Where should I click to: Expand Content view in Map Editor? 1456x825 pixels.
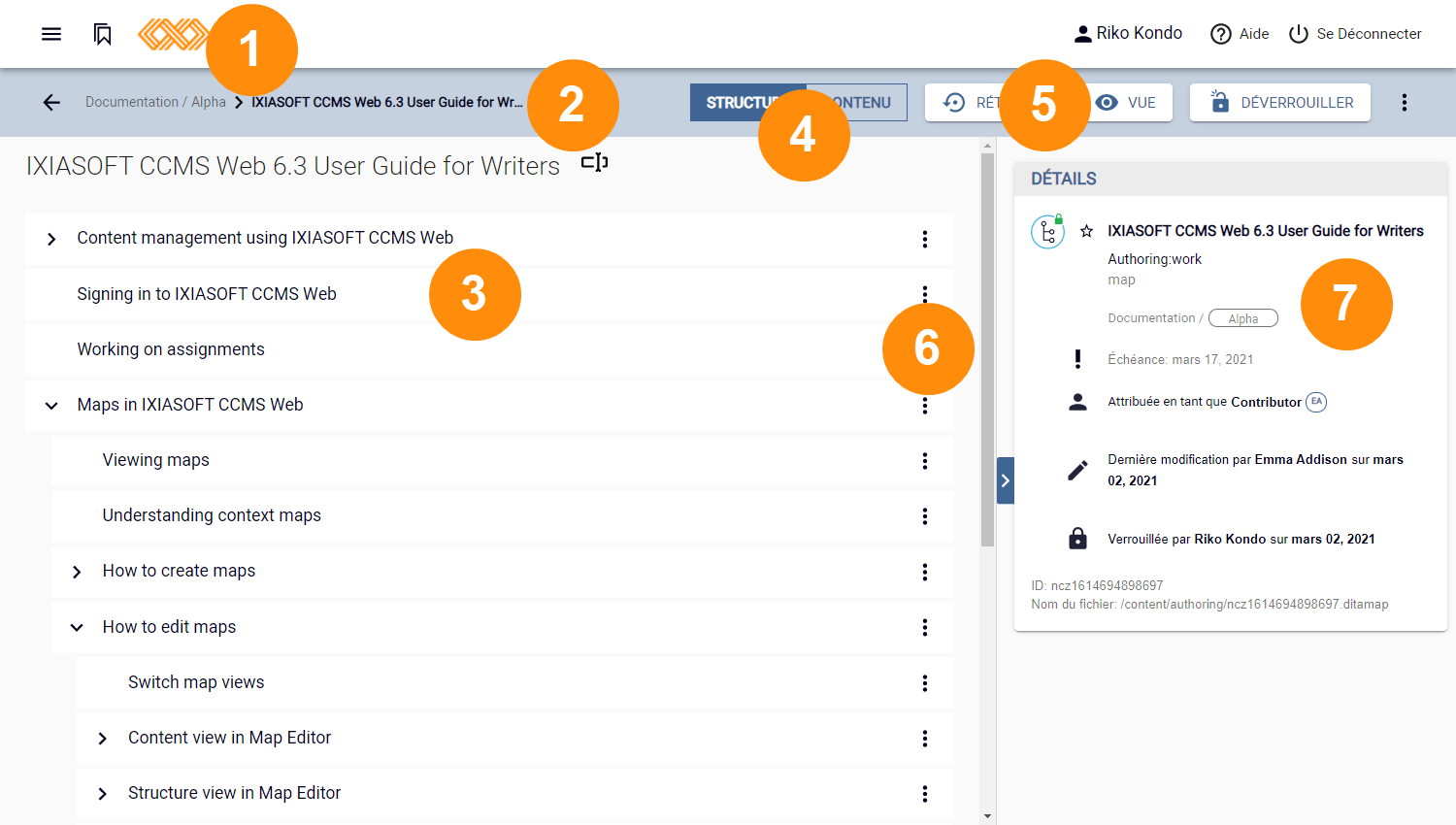click(102, 739)
